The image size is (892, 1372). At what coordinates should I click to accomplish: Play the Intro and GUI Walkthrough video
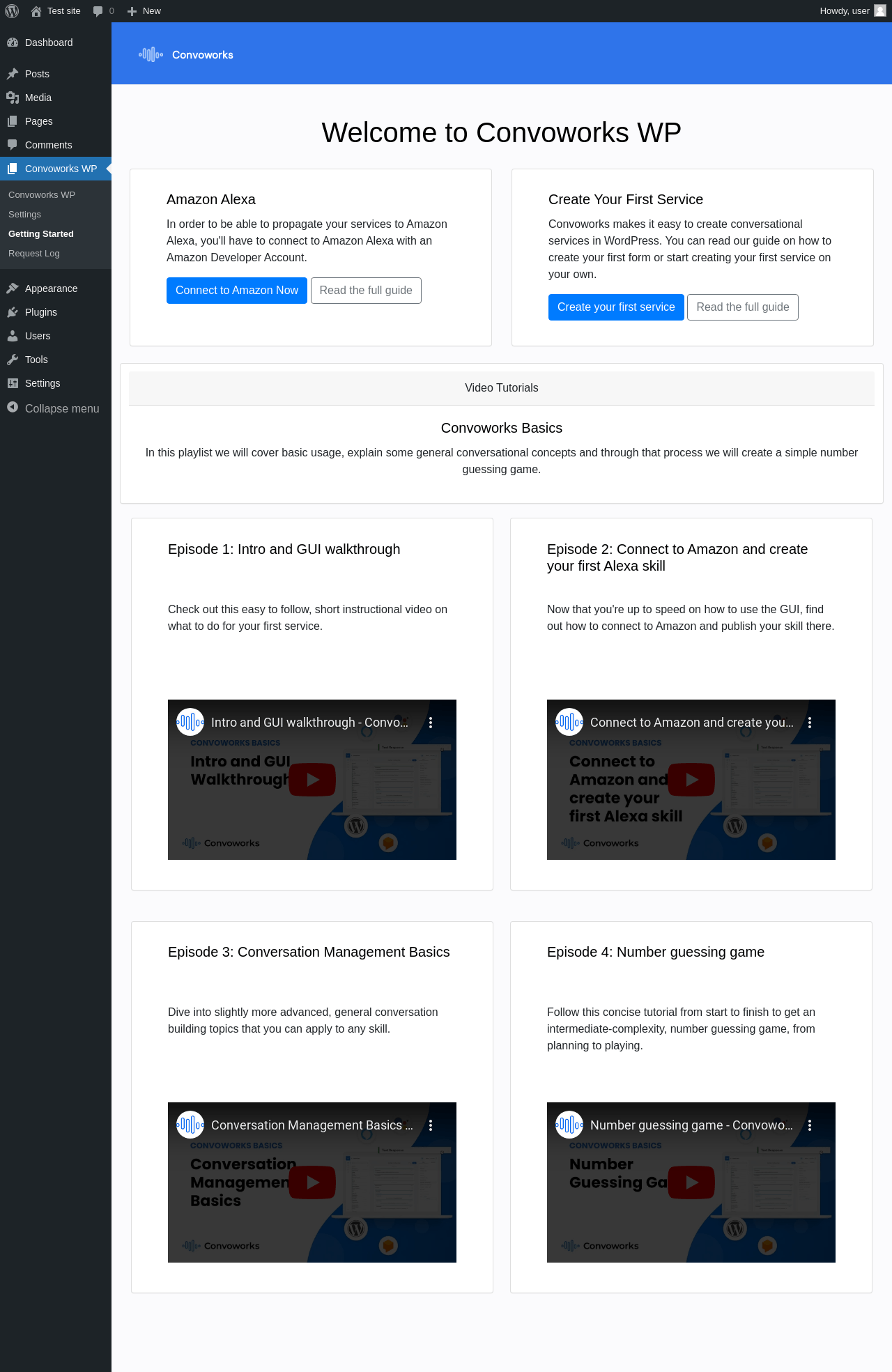(x=312, y=780)
